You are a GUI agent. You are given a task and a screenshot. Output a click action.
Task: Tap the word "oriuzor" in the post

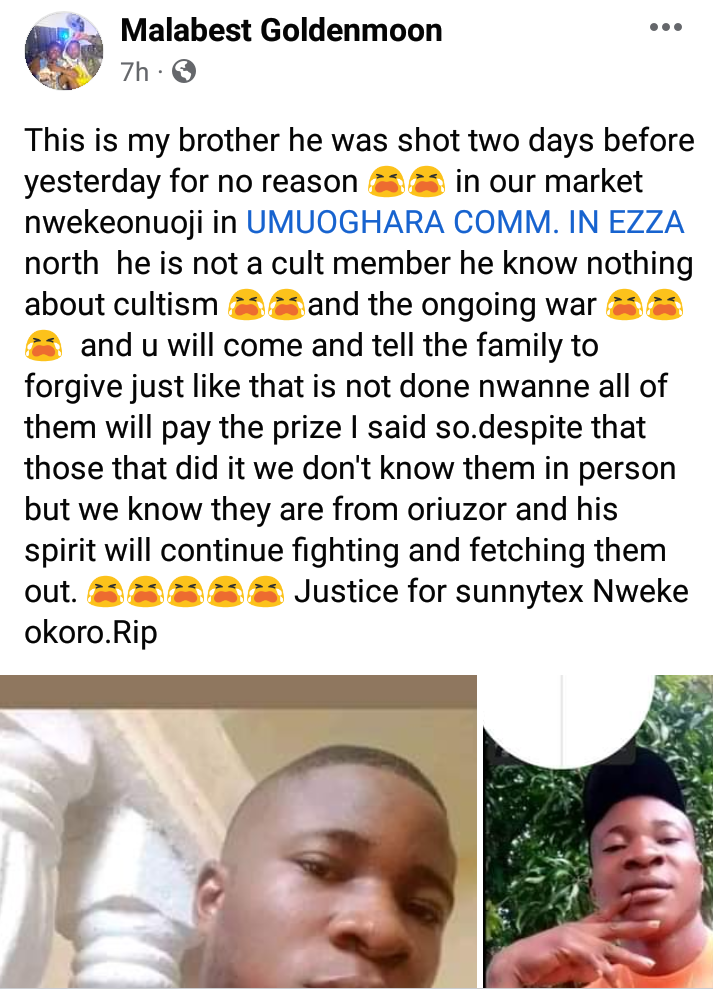pyautogui.click(x=457, y=510)
